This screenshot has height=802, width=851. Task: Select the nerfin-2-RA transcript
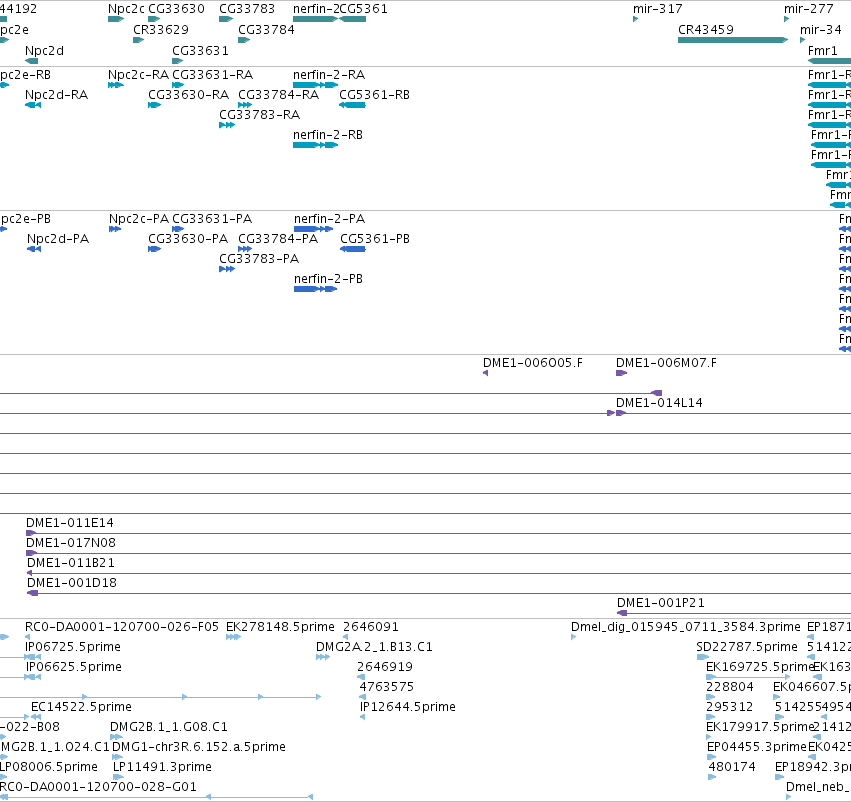point(315,85)
